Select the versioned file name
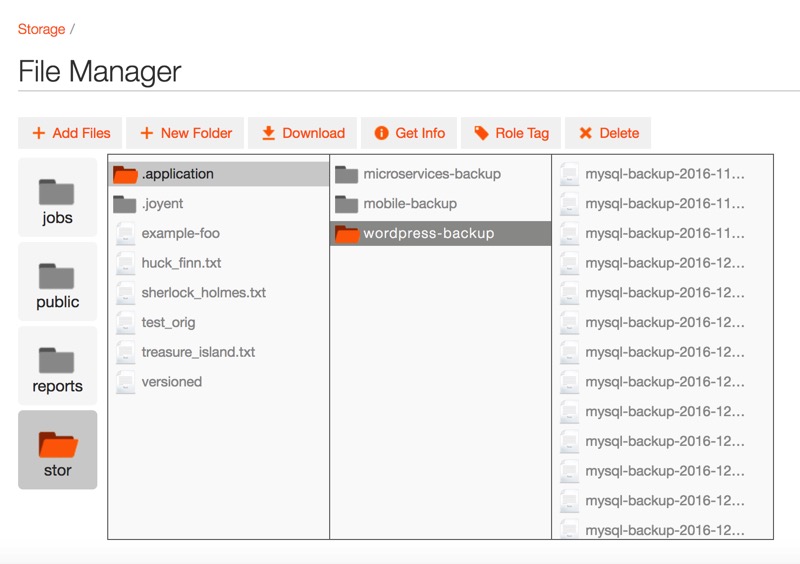800x564 pixels. (x=172, y=382)
